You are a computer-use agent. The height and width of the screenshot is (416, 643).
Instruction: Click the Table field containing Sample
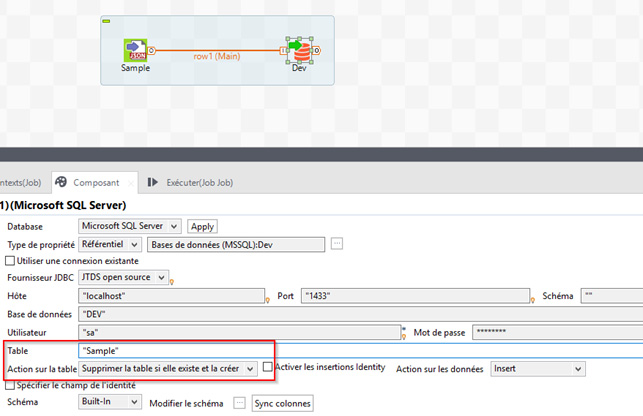(x=360, y=351)
